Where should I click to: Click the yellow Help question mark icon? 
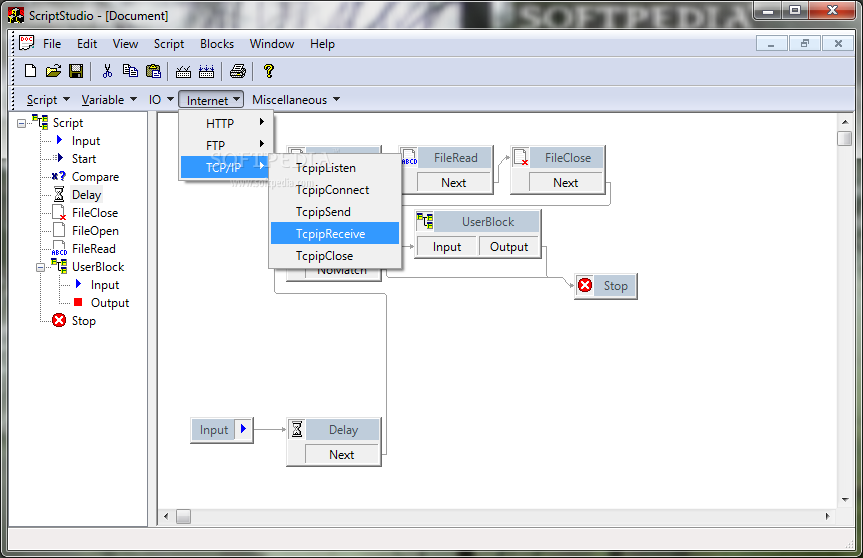[269, 70]
